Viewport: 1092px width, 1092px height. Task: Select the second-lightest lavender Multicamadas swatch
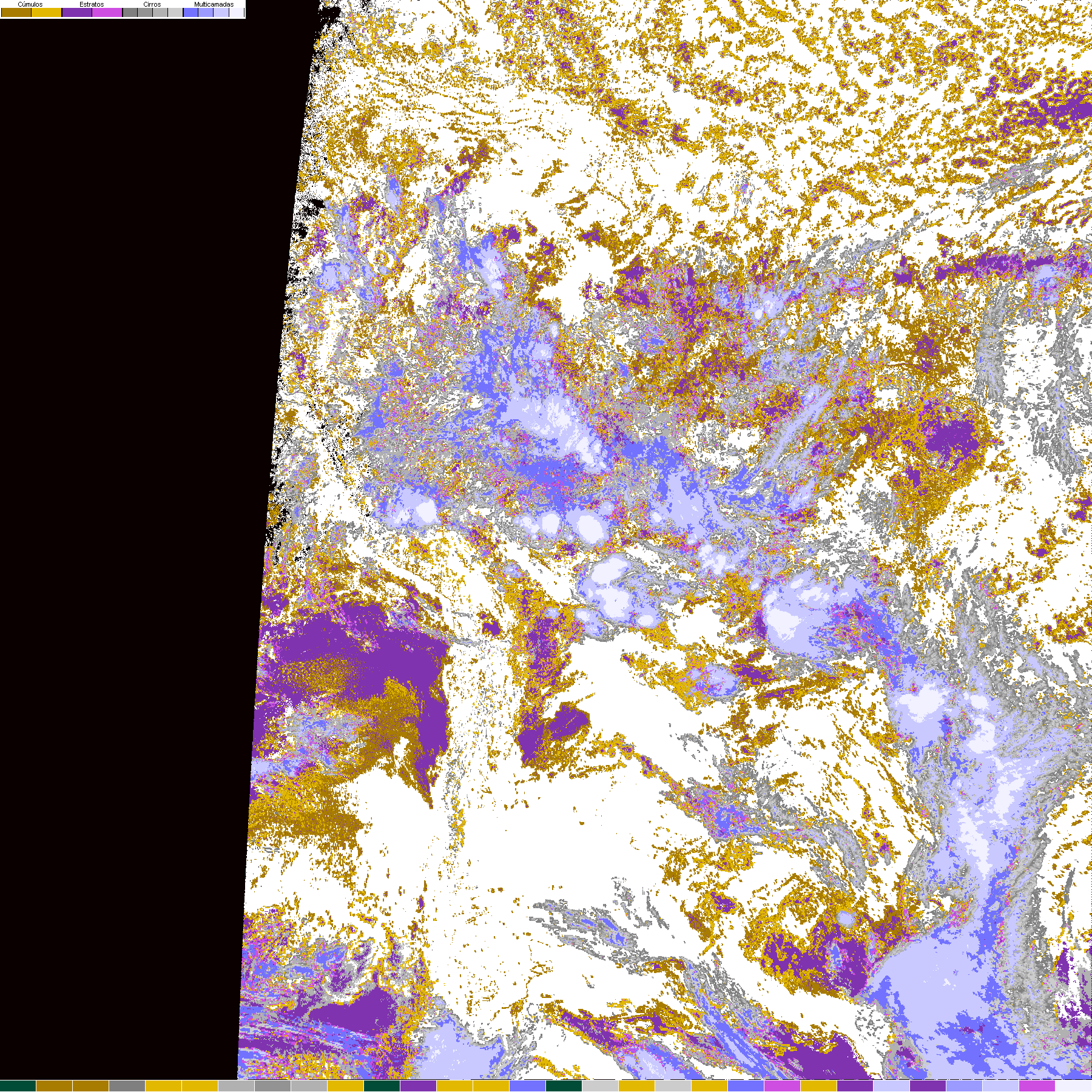tap(221, 12)
